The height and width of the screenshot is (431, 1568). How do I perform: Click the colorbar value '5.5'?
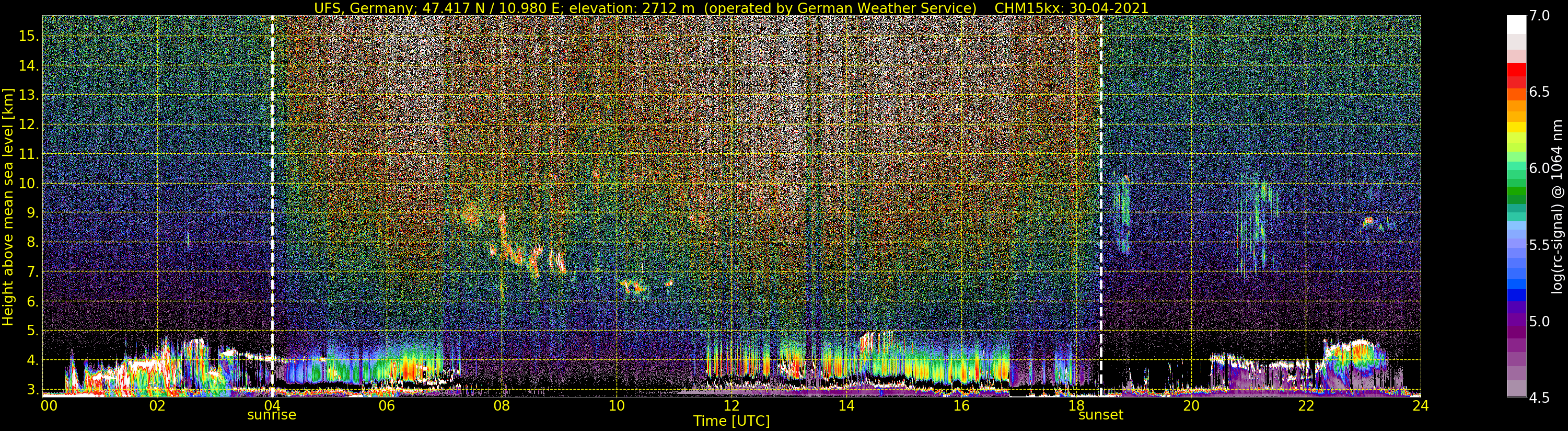[x=1539, y=245]
